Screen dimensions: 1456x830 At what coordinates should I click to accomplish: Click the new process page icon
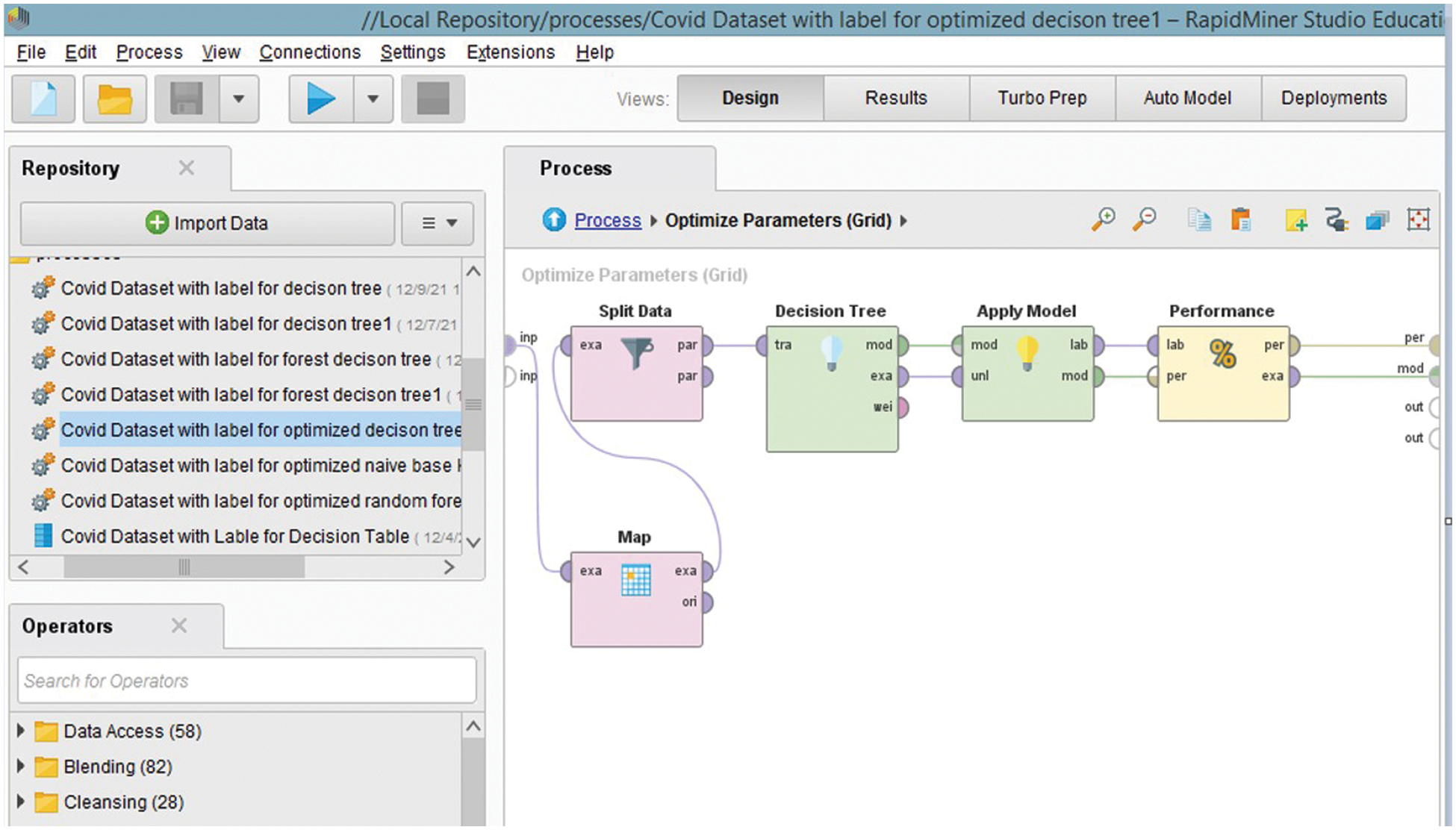point(43,99)
